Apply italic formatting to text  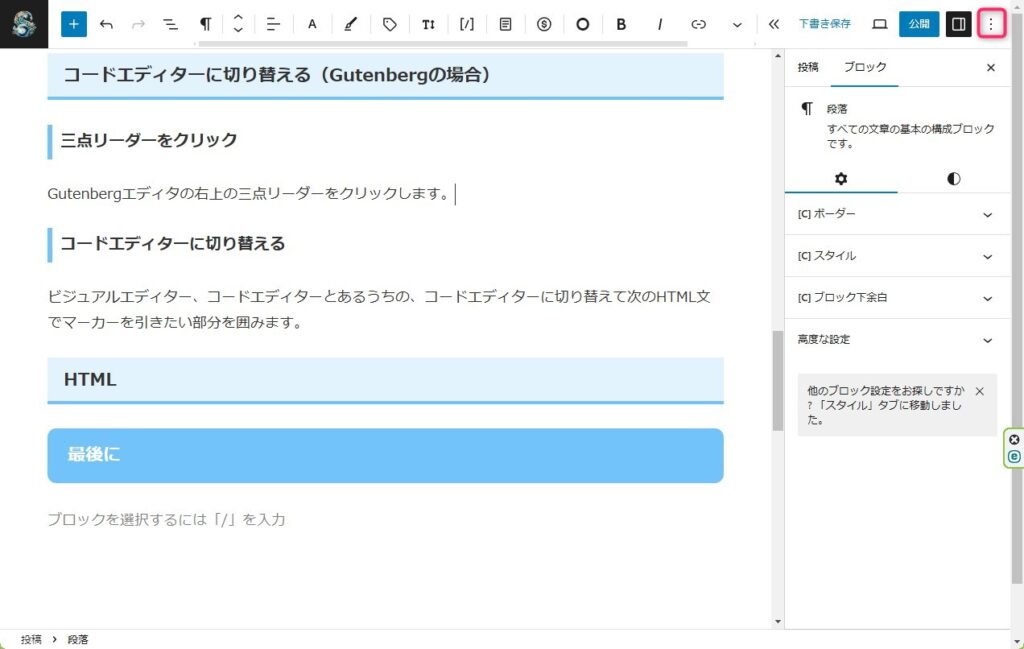(x=660, y=24)
